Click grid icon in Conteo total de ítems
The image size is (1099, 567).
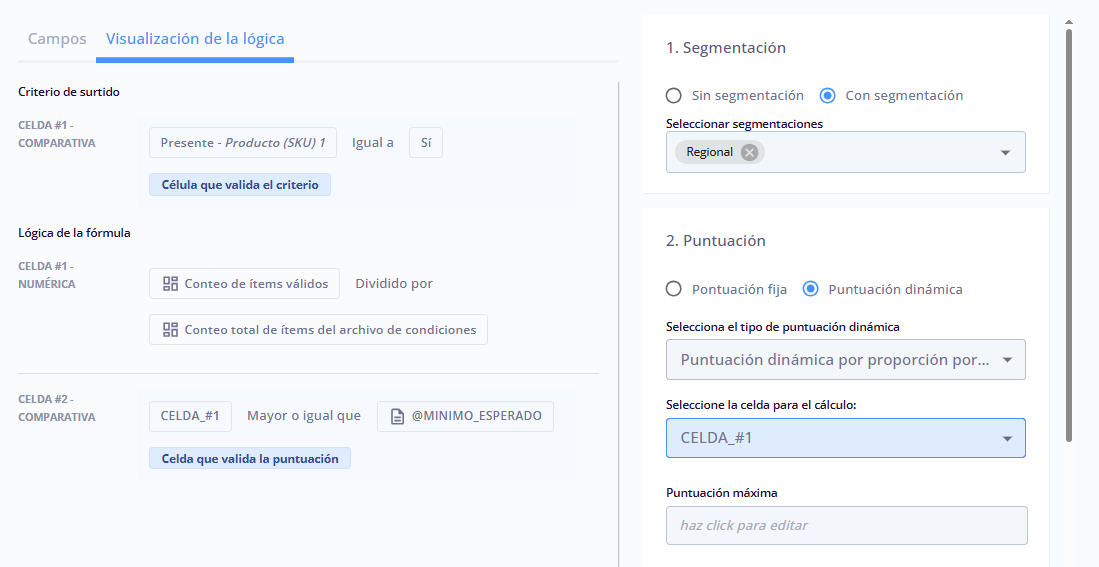170,329
